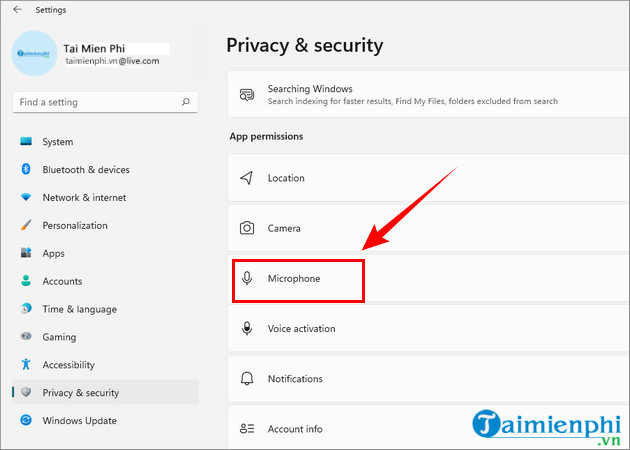Image resolution: width=630 pixels, height=450 pixels.
Task: Click the Location arrow icon
Action: (246, 178)
